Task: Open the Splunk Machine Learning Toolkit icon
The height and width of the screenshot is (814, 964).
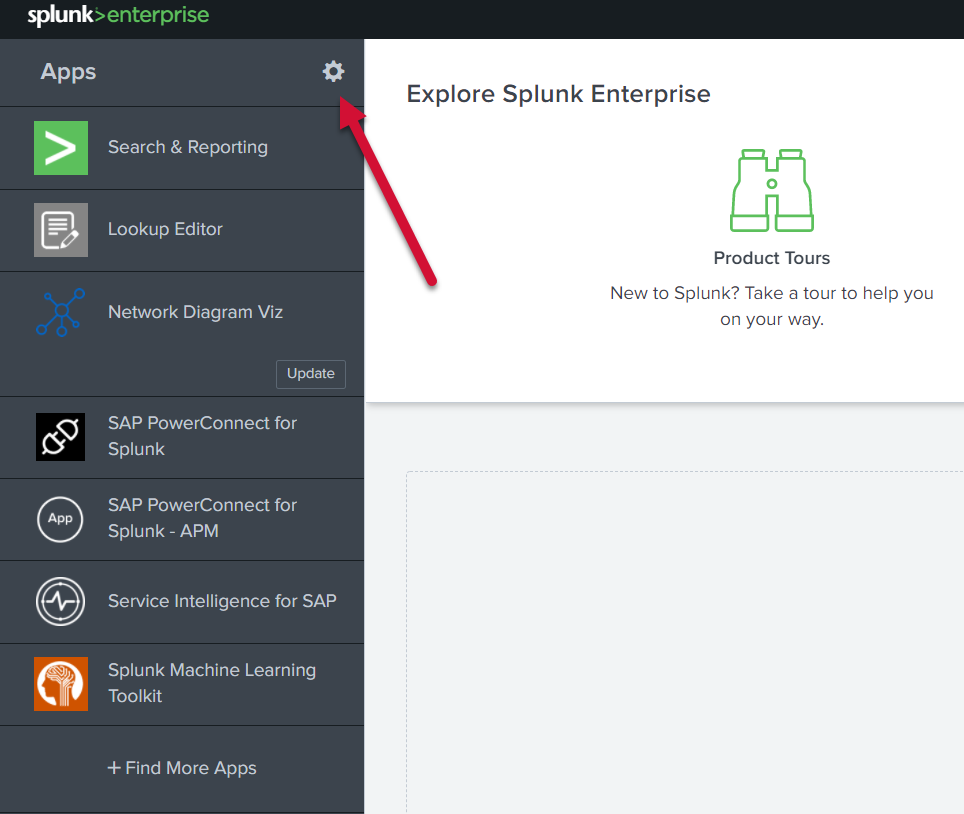Action: 60,683
